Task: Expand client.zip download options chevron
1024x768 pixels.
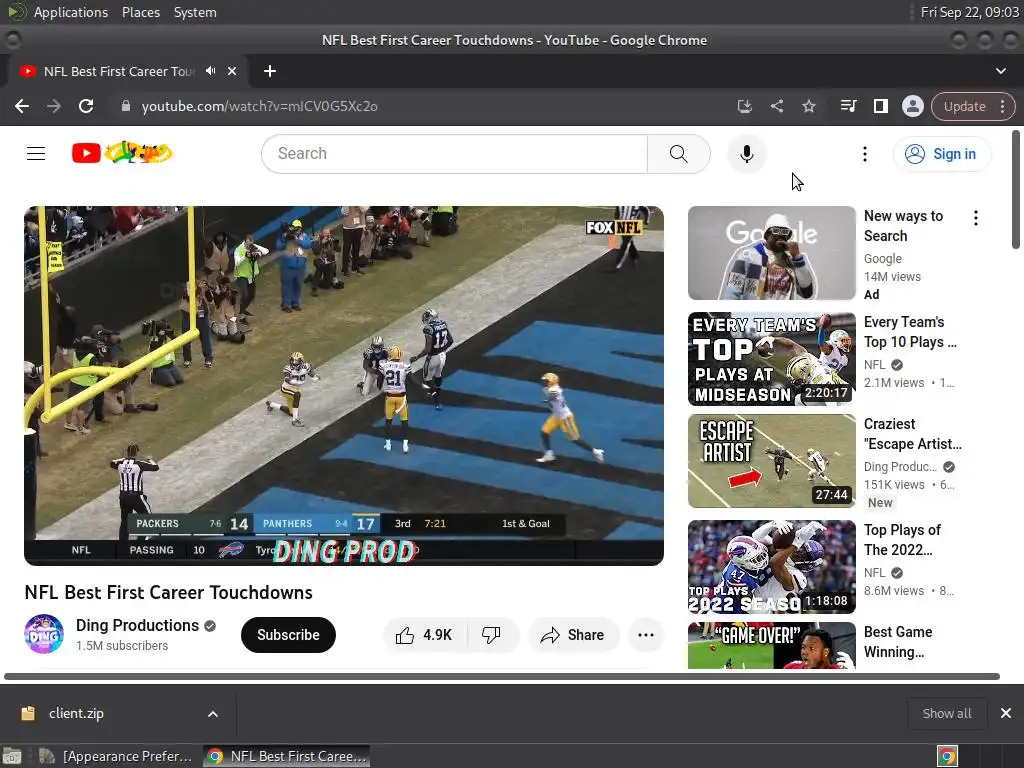Action: [213, 714]
